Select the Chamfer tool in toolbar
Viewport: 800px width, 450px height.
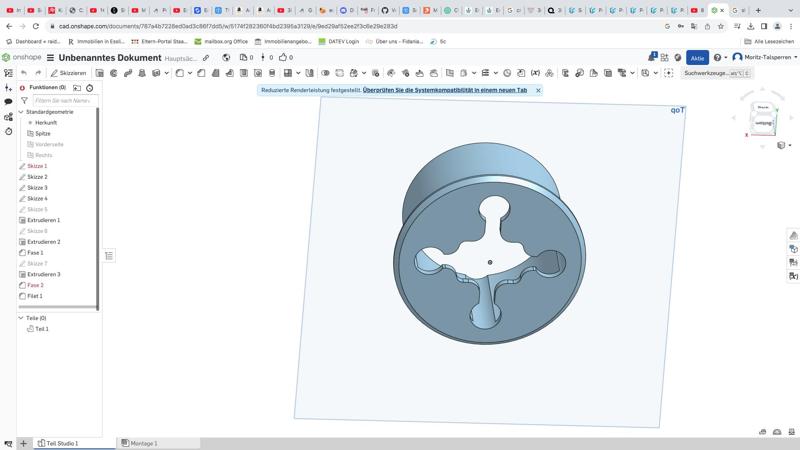(x=201, y=73)
